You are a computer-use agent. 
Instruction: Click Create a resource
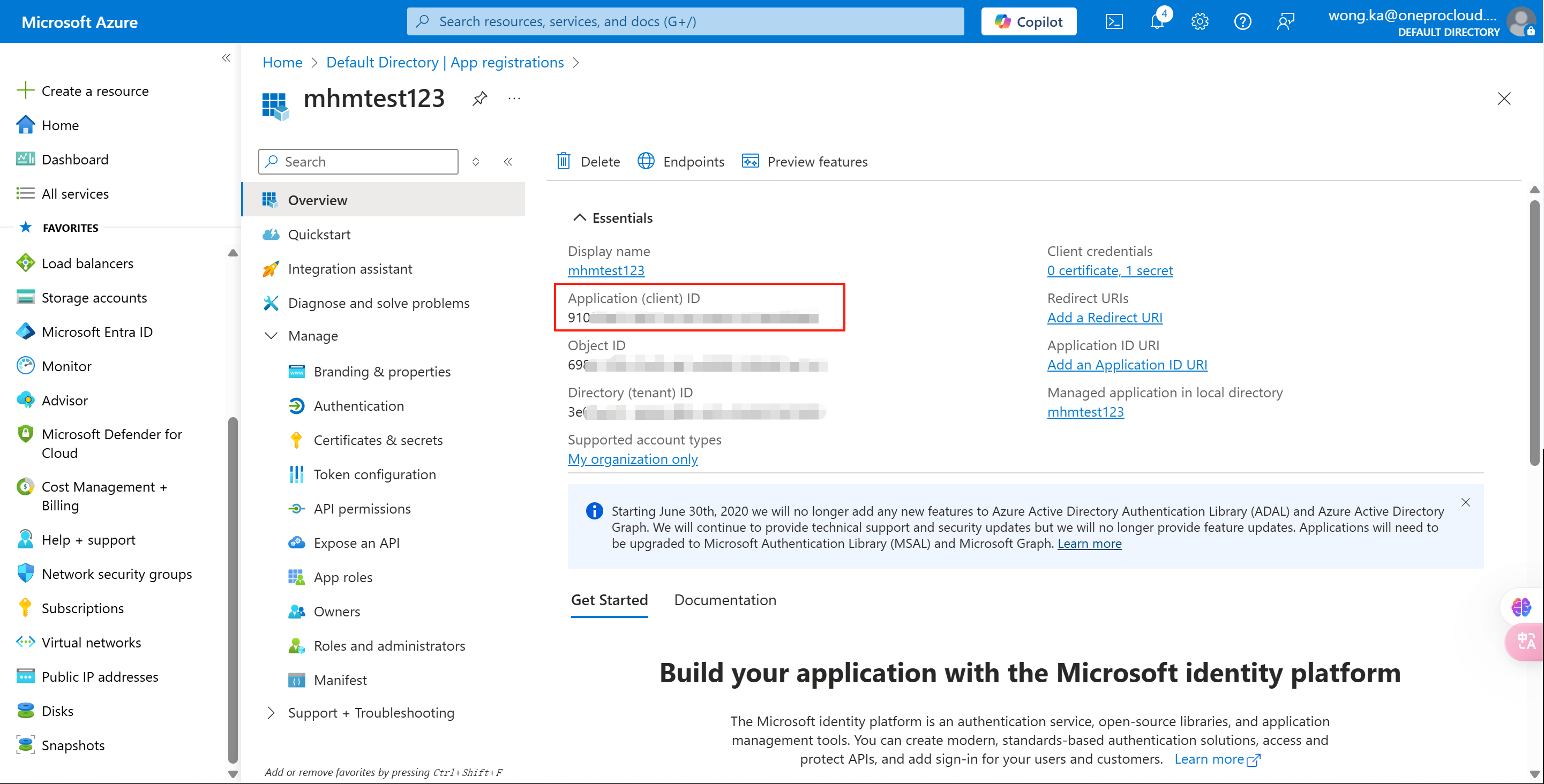coord(84,91)
